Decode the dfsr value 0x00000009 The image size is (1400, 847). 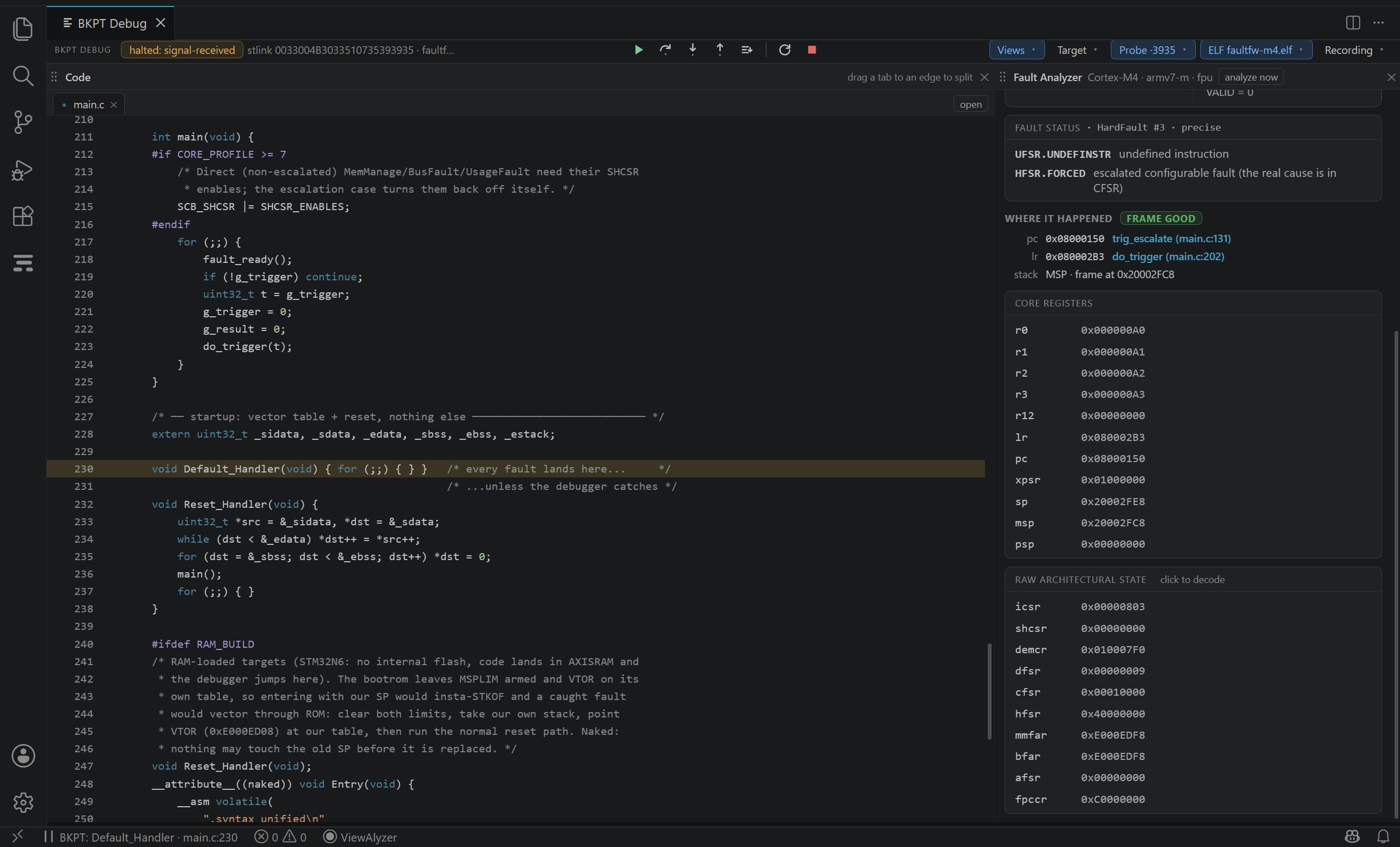click(x=1112, y=671)
